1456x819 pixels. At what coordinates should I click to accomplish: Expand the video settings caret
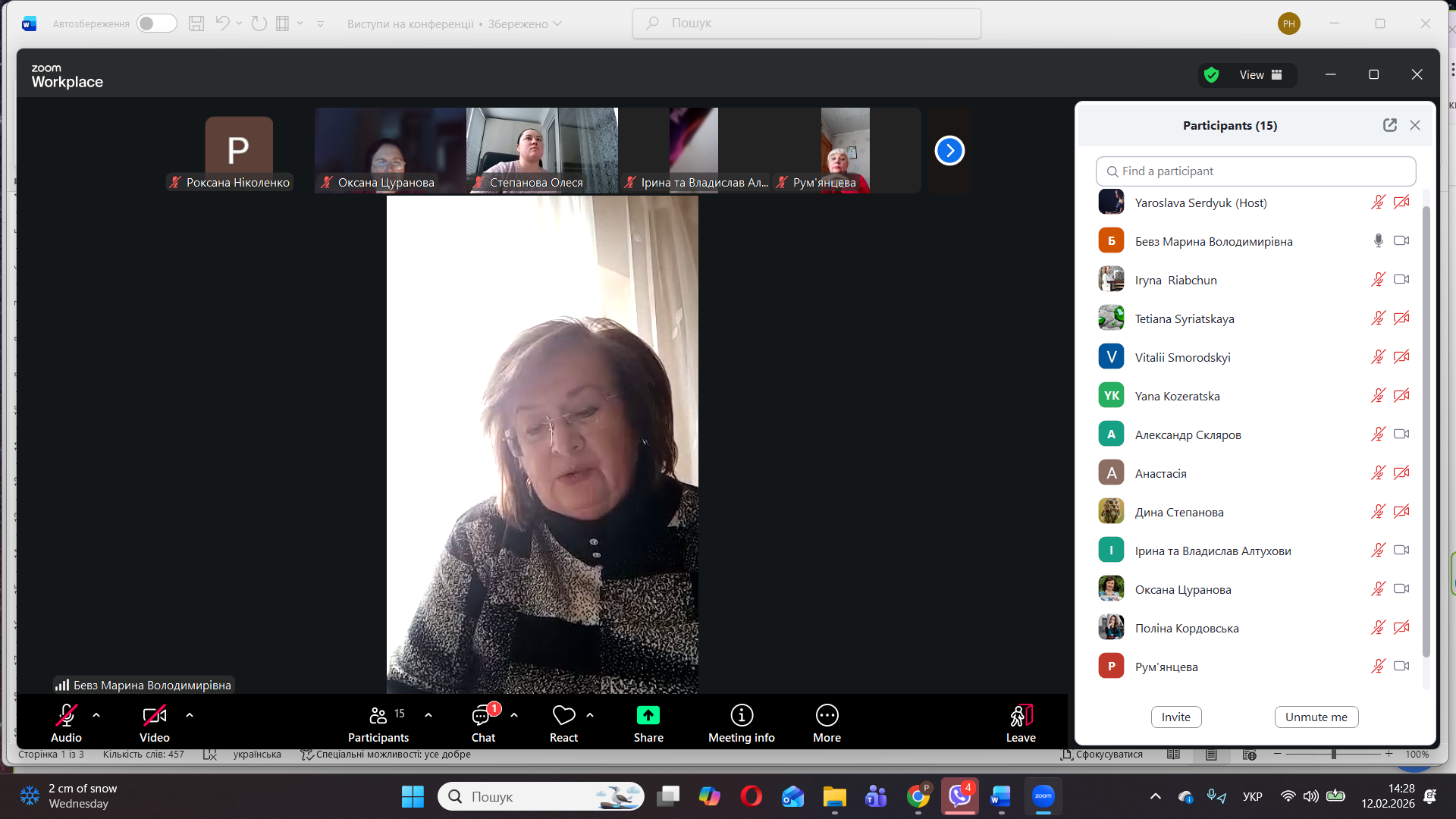click(190, 714)
